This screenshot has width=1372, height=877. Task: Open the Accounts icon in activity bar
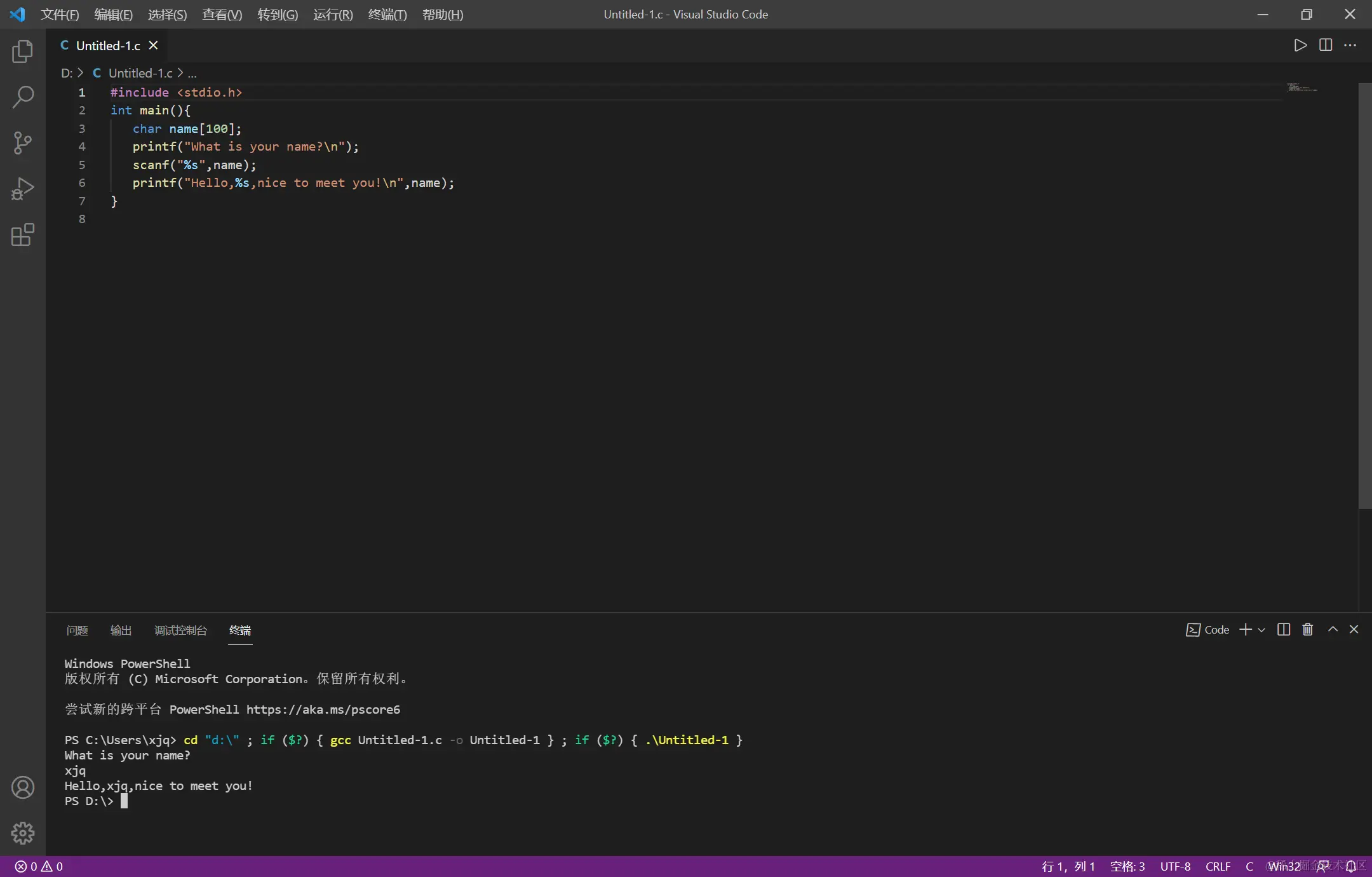(23, 787)
